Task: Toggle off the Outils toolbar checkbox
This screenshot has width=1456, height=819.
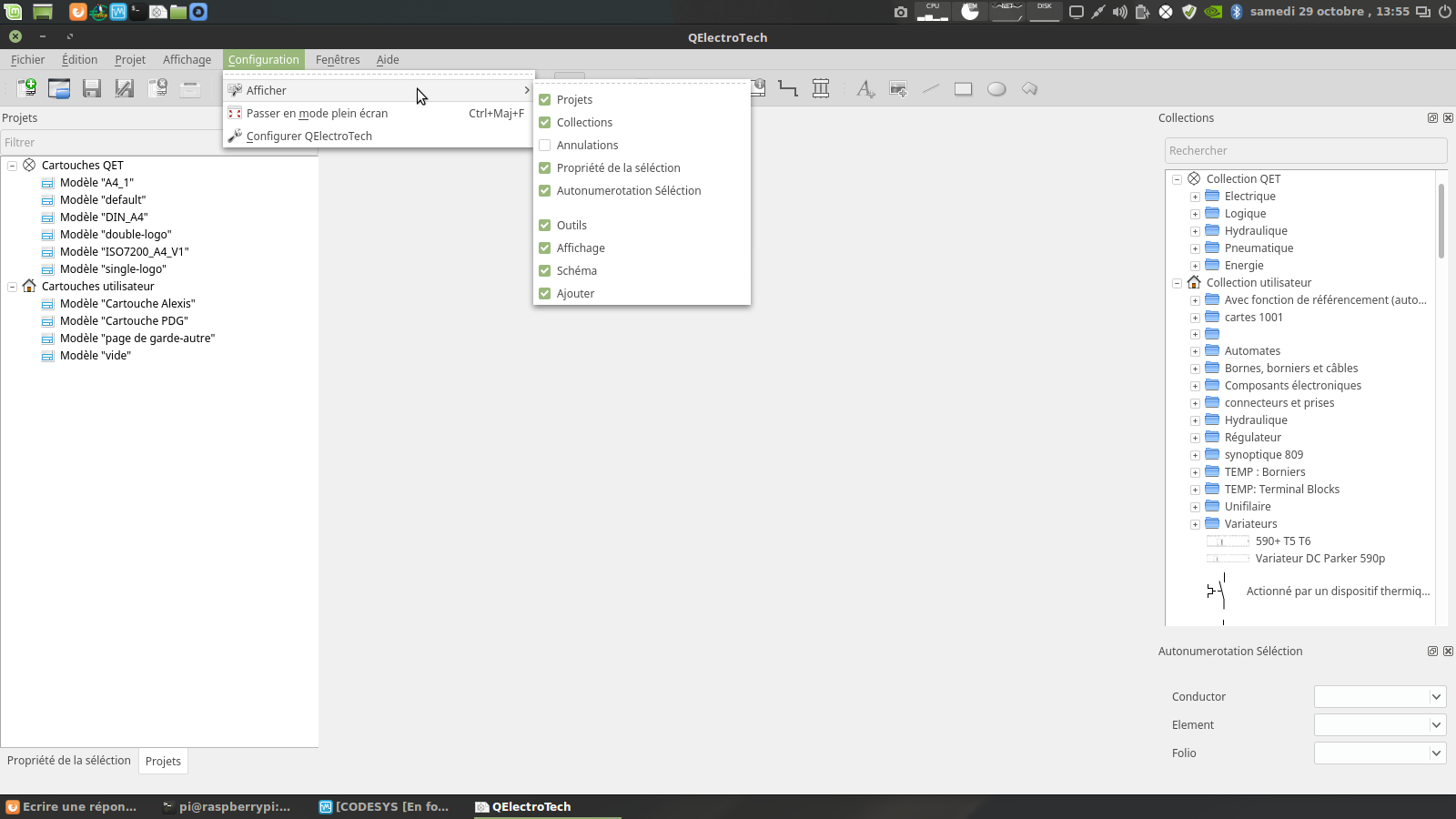Action: click(x=545, y=226)
